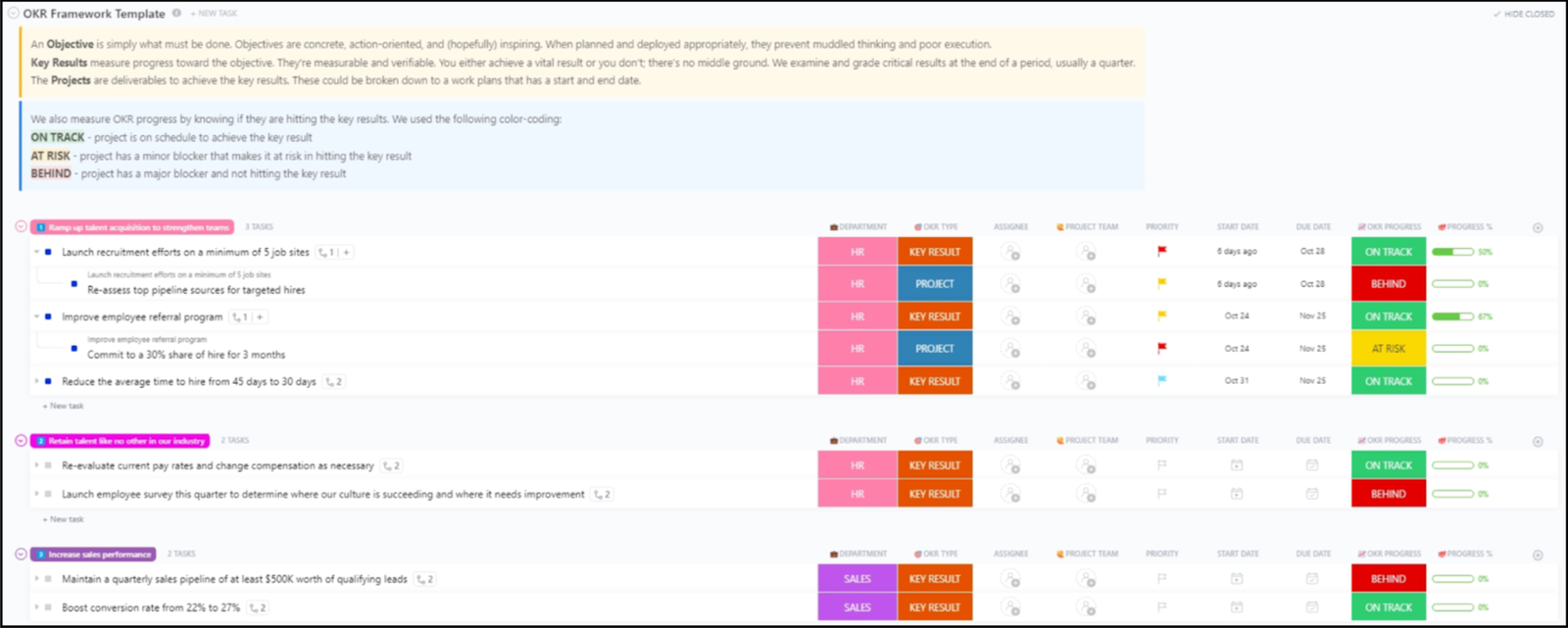Expand Launch employee survey task
This screenshot has width=1568, height=628.
(37, 494)
